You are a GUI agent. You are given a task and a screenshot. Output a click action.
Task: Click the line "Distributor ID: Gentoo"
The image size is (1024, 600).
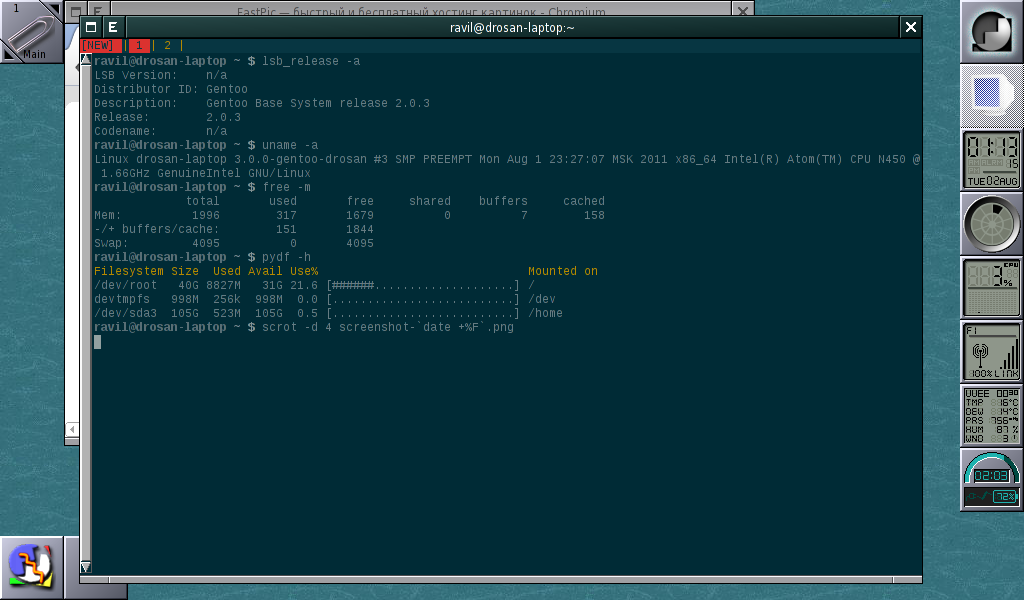coord(170,89)
